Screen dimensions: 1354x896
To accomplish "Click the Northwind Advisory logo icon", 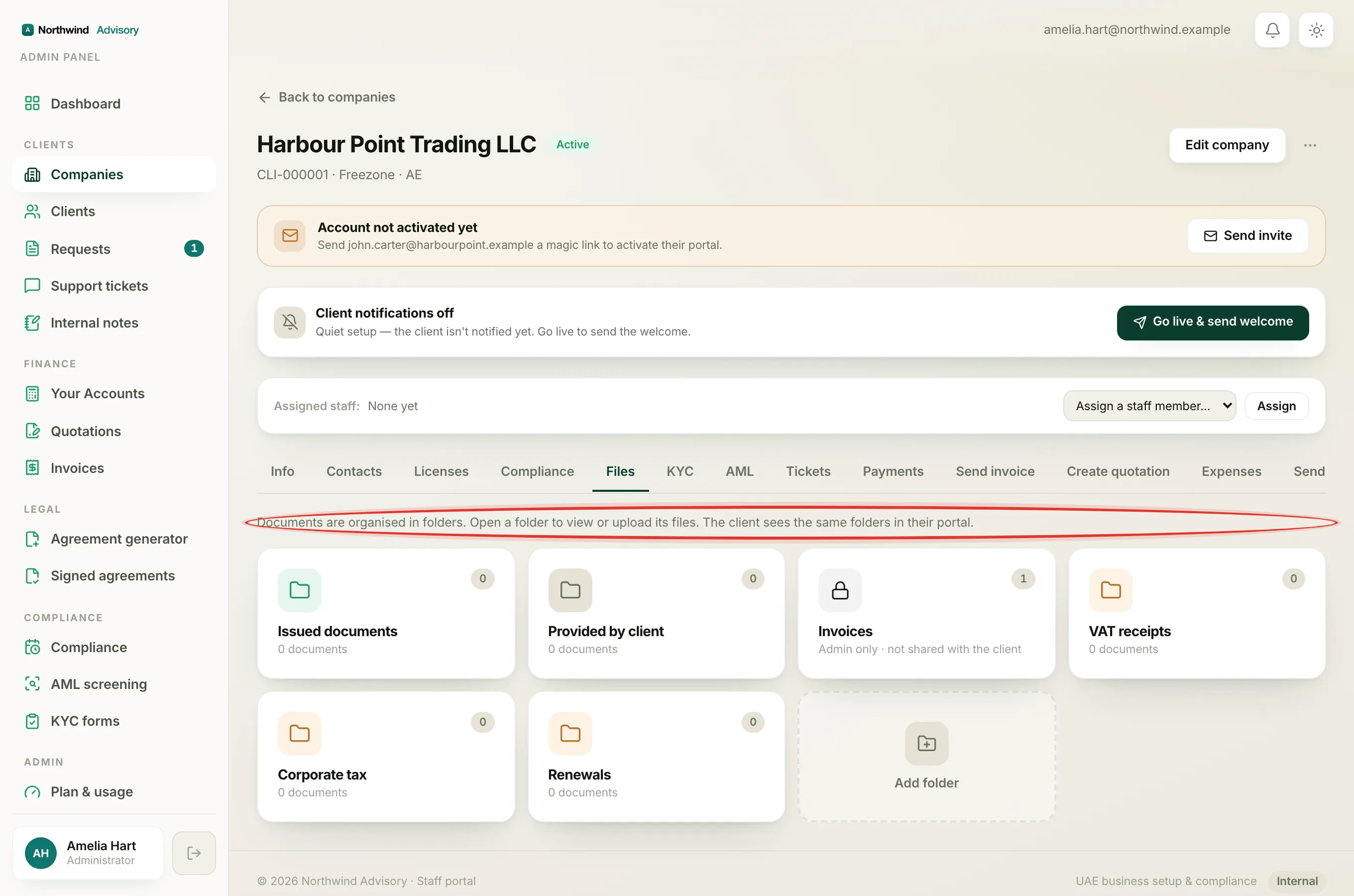I will coord(27,30).
